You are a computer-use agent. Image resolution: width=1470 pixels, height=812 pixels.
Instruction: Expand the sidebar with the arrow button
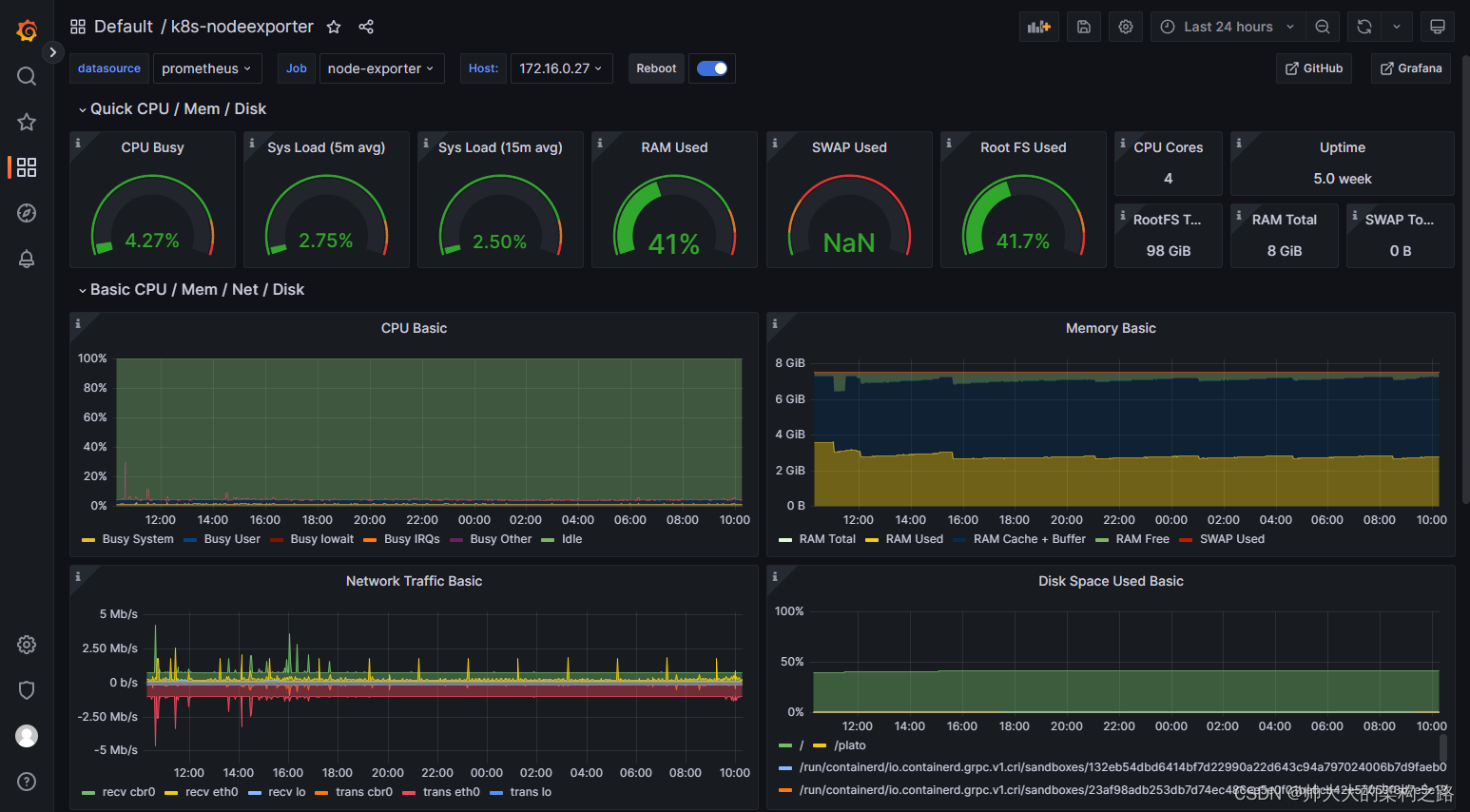[53, 52]
